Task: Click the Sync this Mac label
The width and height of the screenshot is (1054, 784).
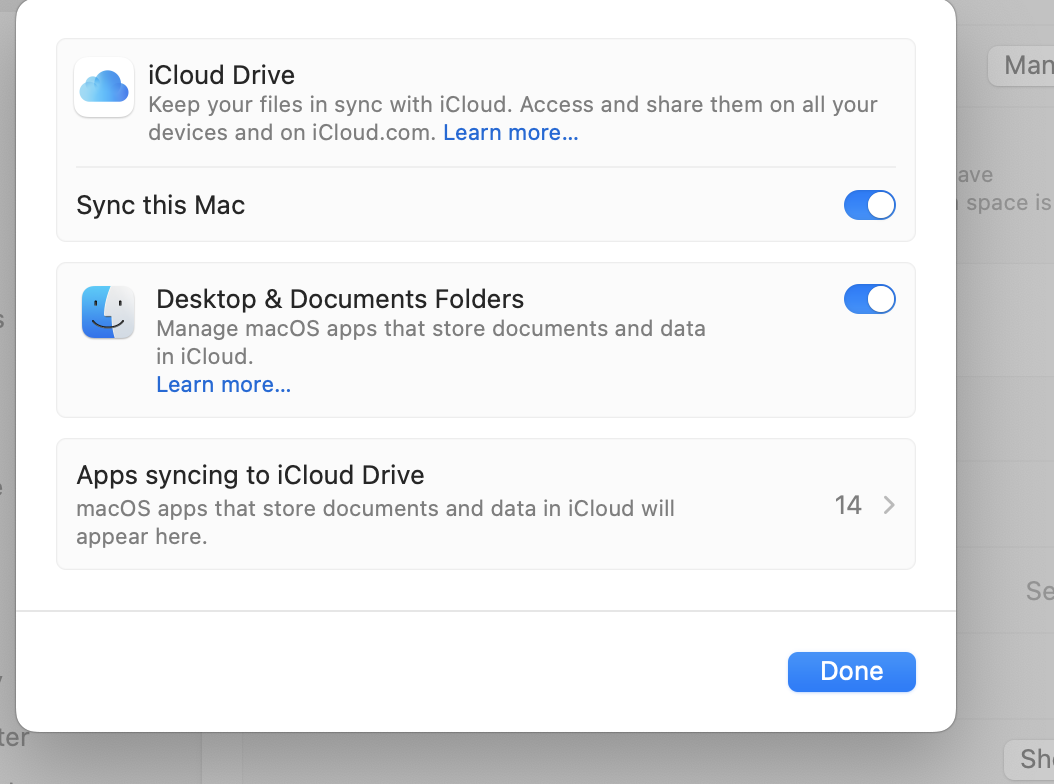Action: point(160,204)
